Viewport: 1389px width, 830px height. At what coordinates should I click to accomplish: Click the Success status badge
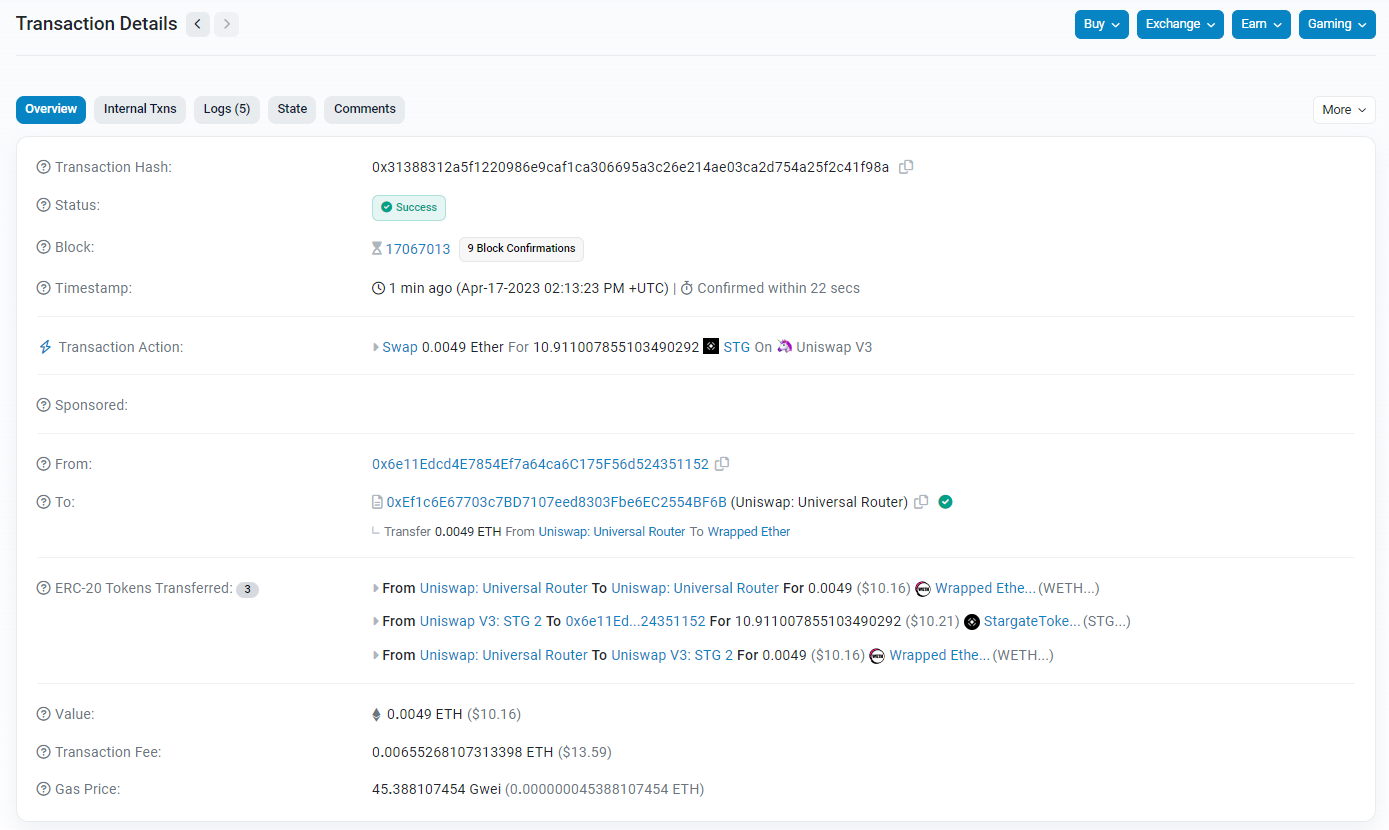[409, 207]
